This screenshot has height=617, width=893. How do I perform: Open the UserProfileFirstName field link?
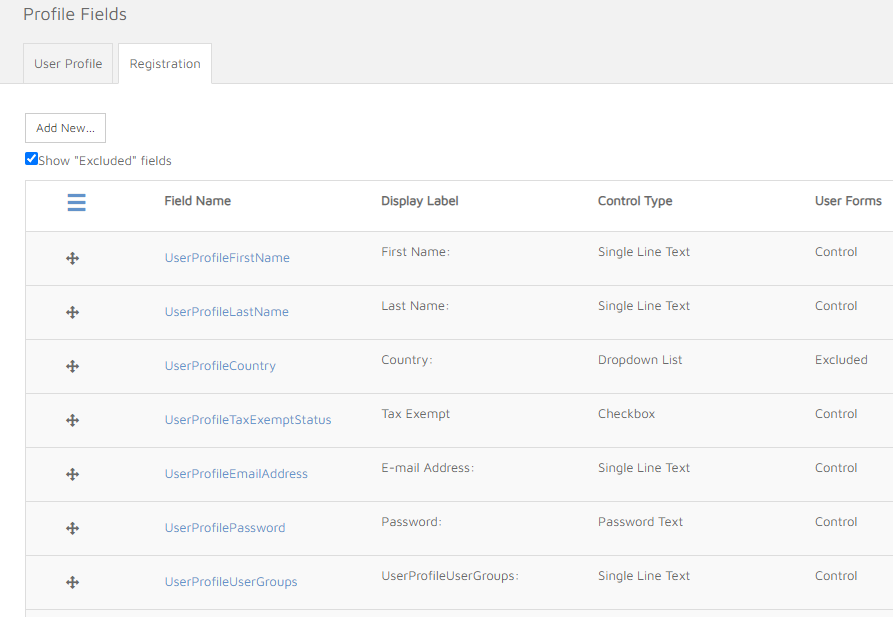tap(227, 258)
